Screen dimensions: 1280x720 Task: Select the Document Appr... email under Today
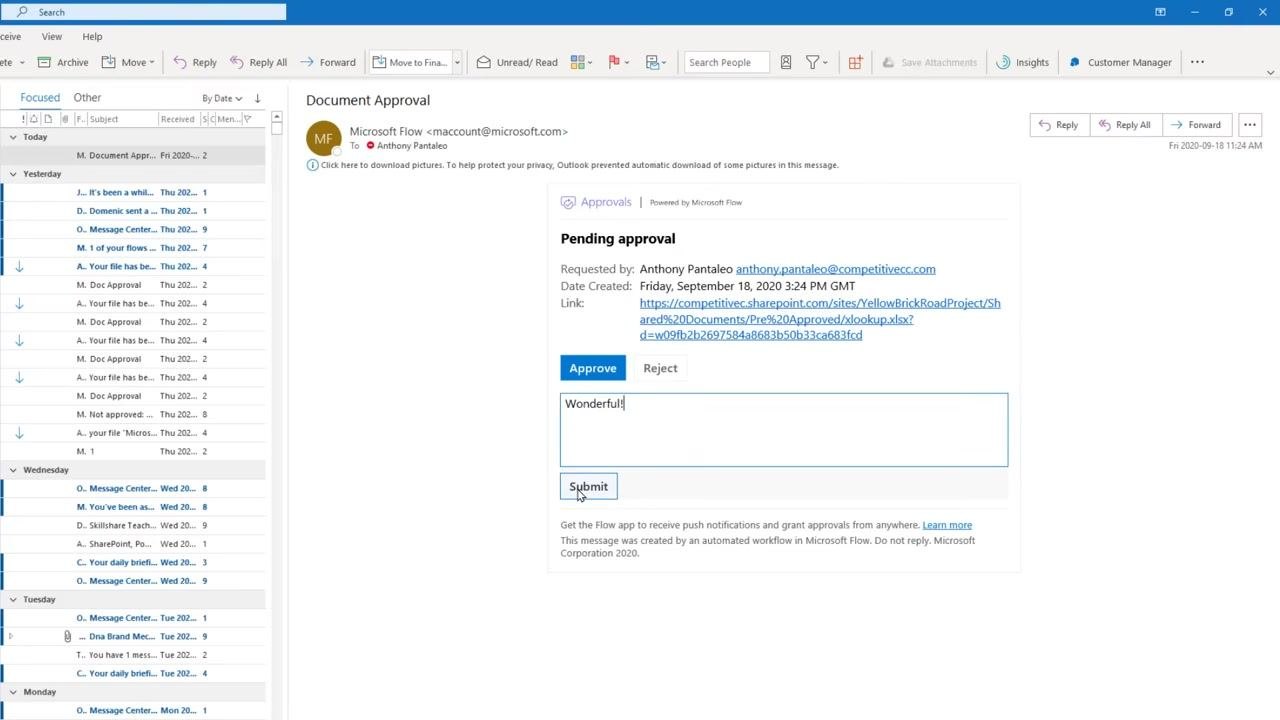[135, 155]
